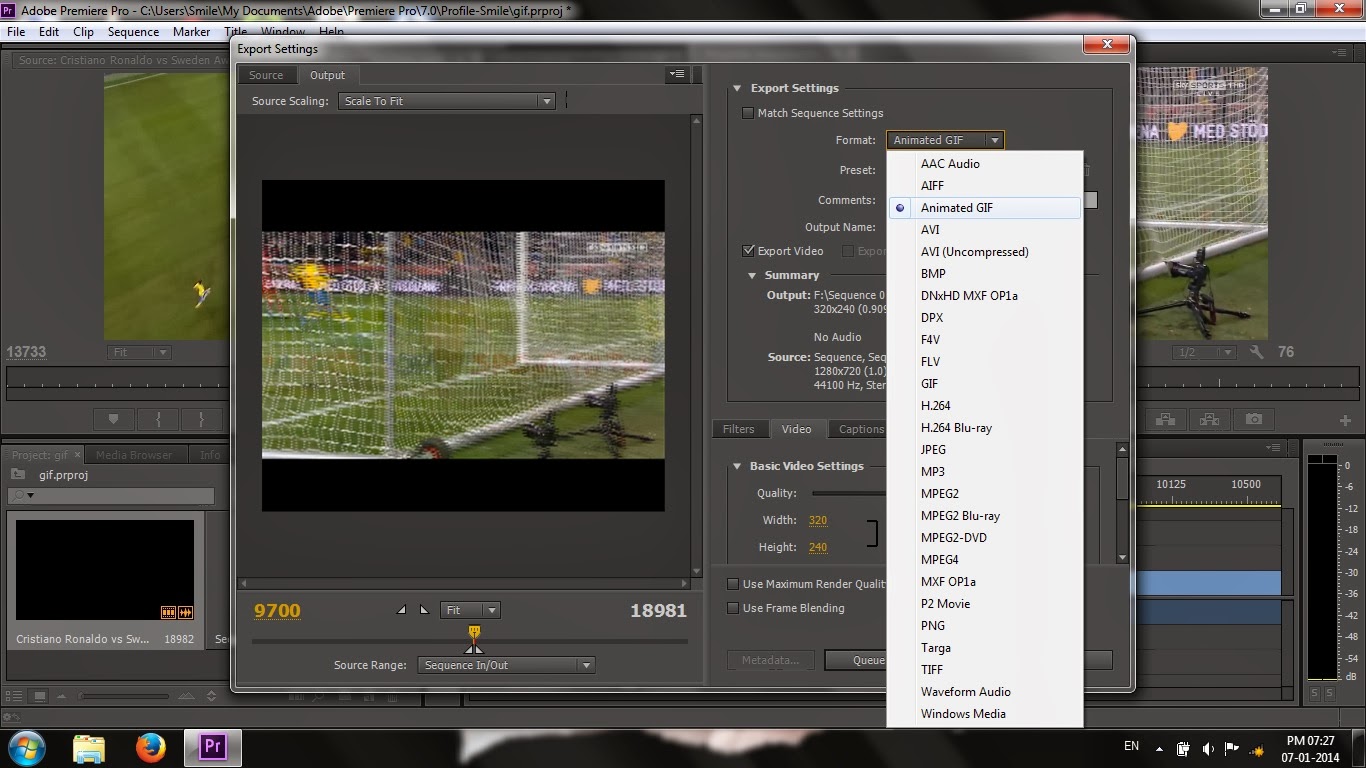
Task: Open the timeline panel menu icon
Action: click(x=1274, y=448)
